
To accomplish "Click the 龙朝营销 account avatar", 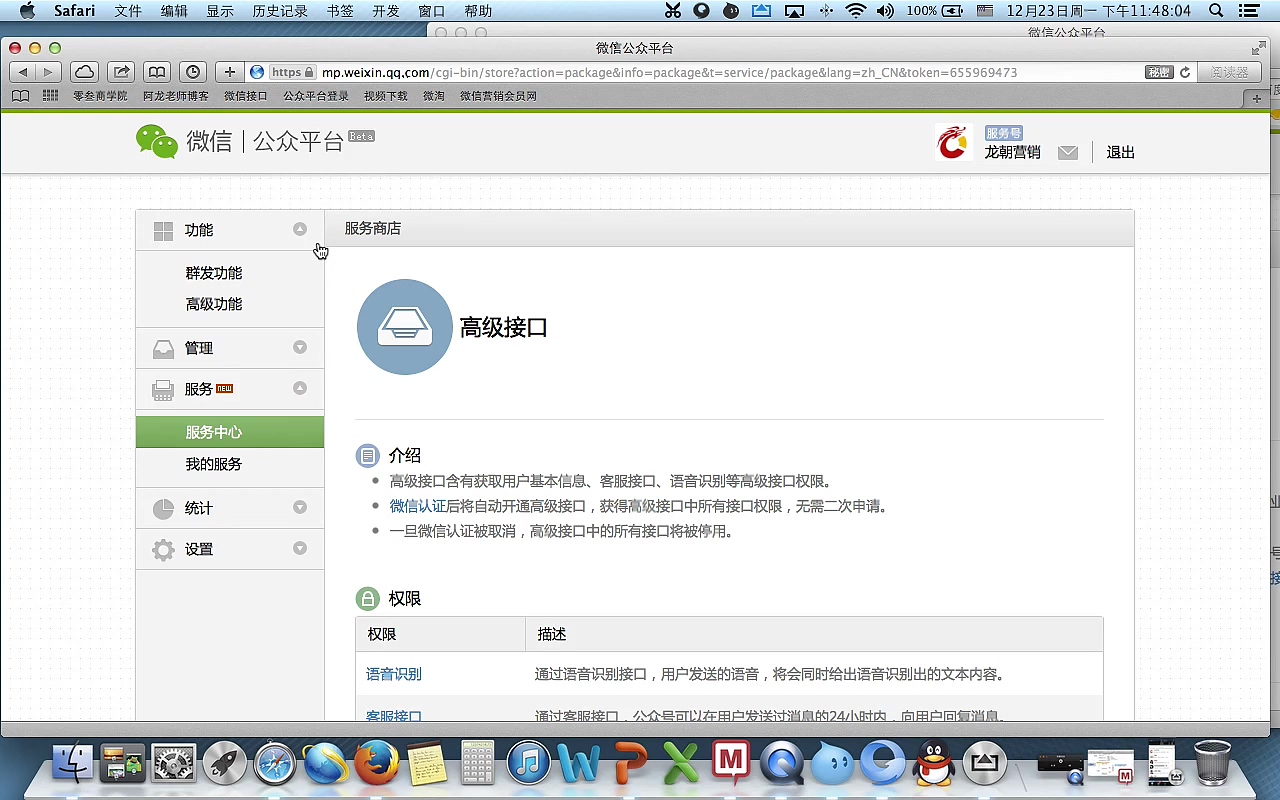I will 953,142.
